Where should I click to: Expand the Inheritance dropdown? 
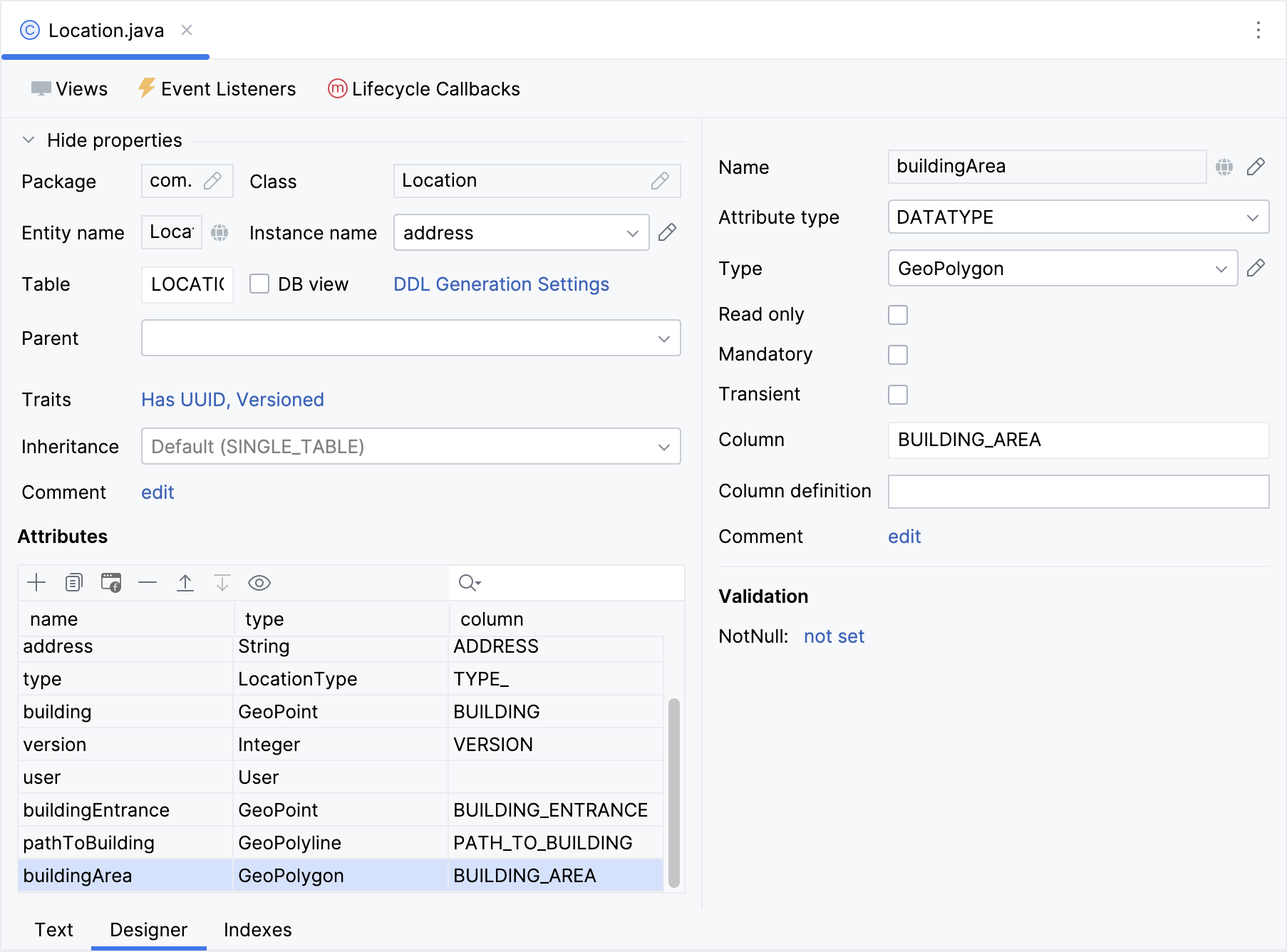click(410, 447)
